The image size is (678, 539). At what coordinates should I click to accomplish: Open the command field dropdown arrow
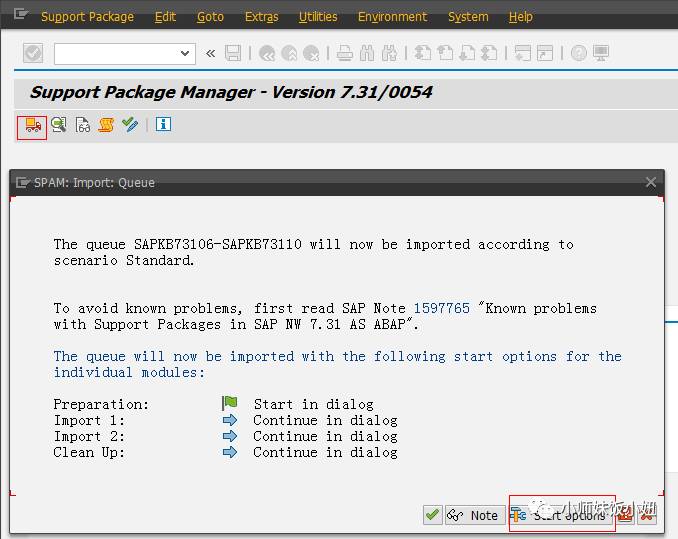click(185, 54)
